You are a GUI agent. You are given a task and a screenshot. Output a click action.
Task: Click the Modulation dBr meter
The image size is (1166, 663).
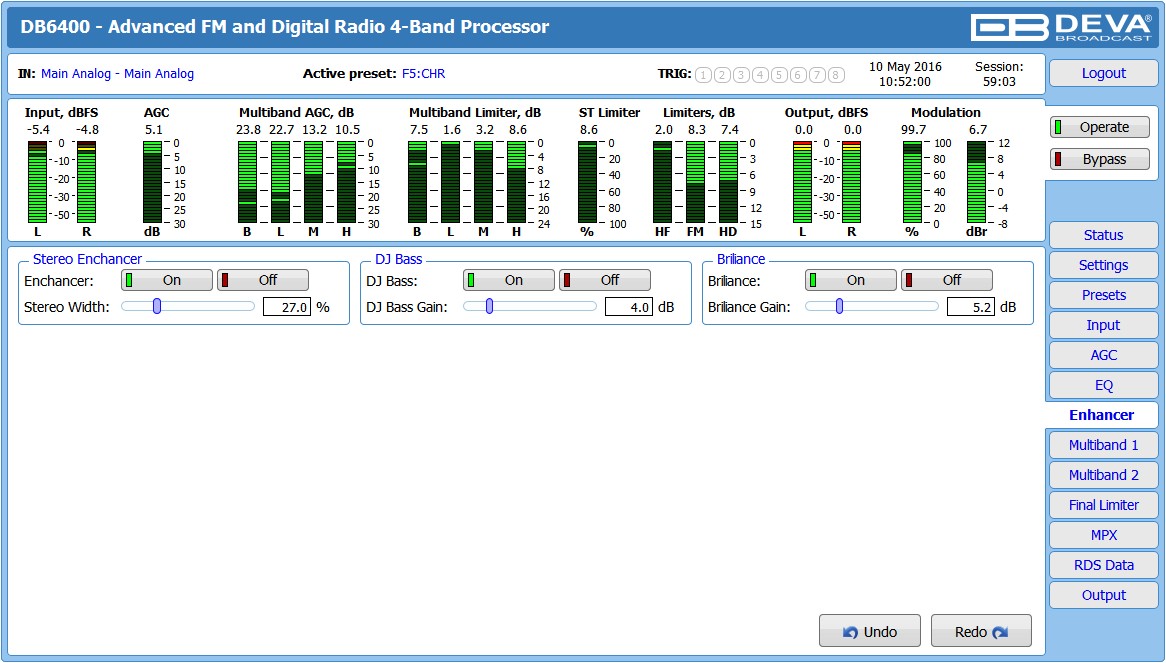point(976,182)
